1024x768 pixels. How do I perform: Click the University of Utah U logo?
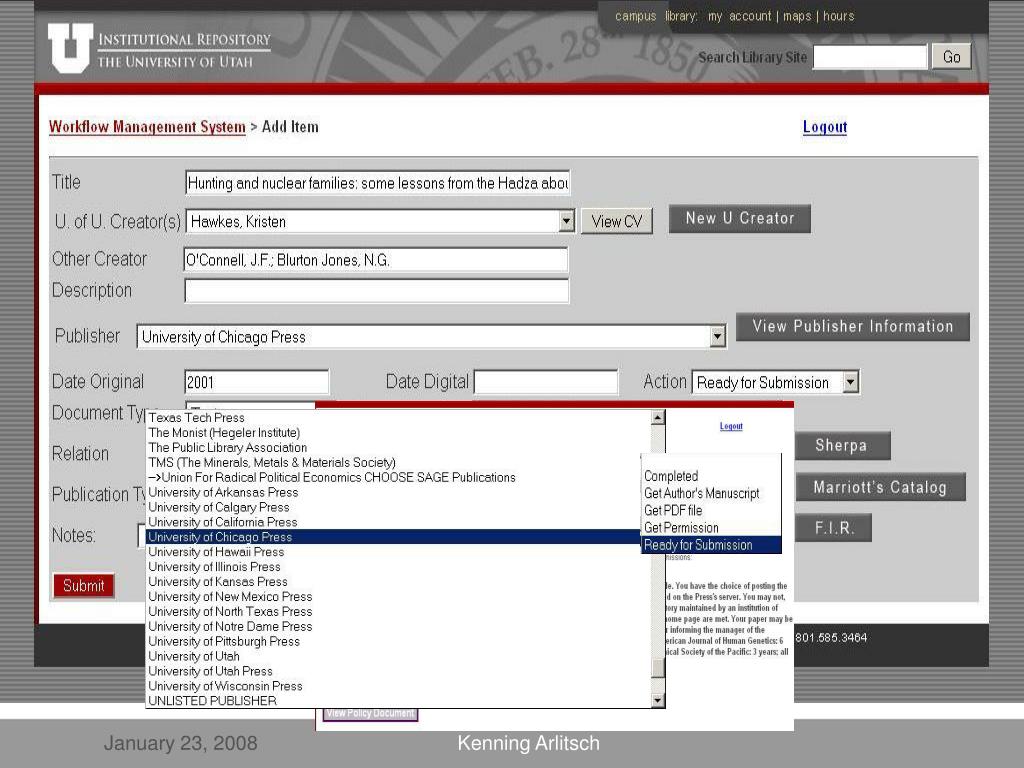pos(71,48)
